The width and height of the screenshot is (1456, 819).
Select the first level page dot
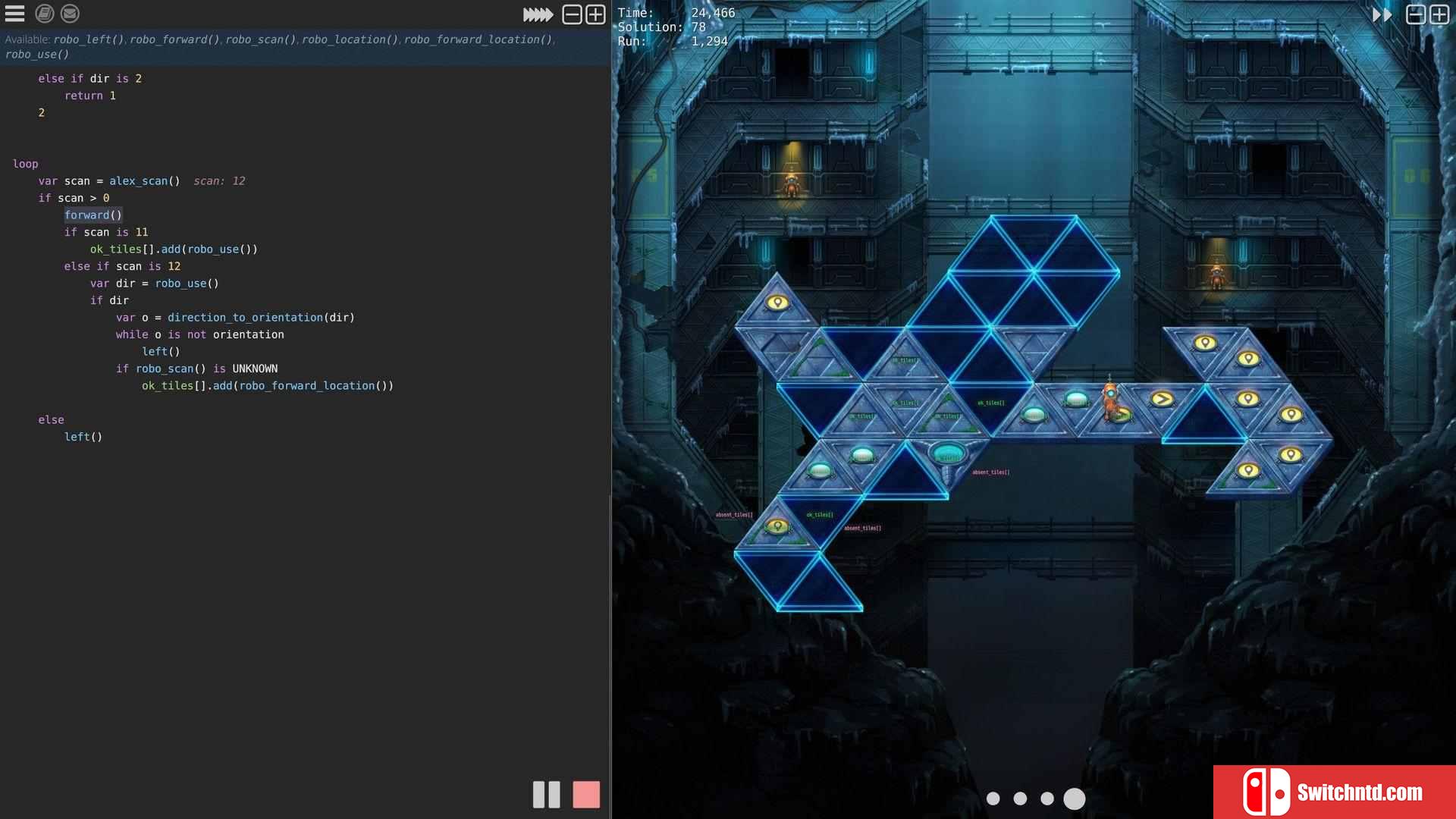(993, 799)
